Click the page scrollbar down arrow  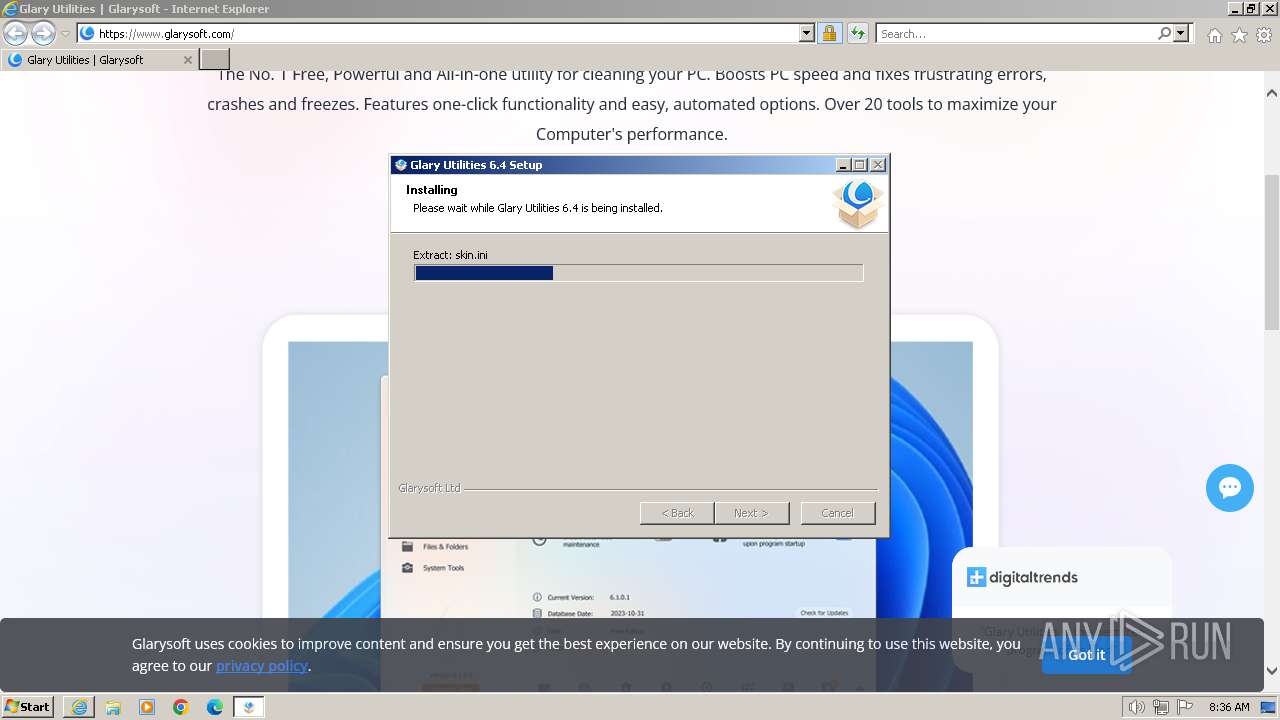coord(1272,672)
